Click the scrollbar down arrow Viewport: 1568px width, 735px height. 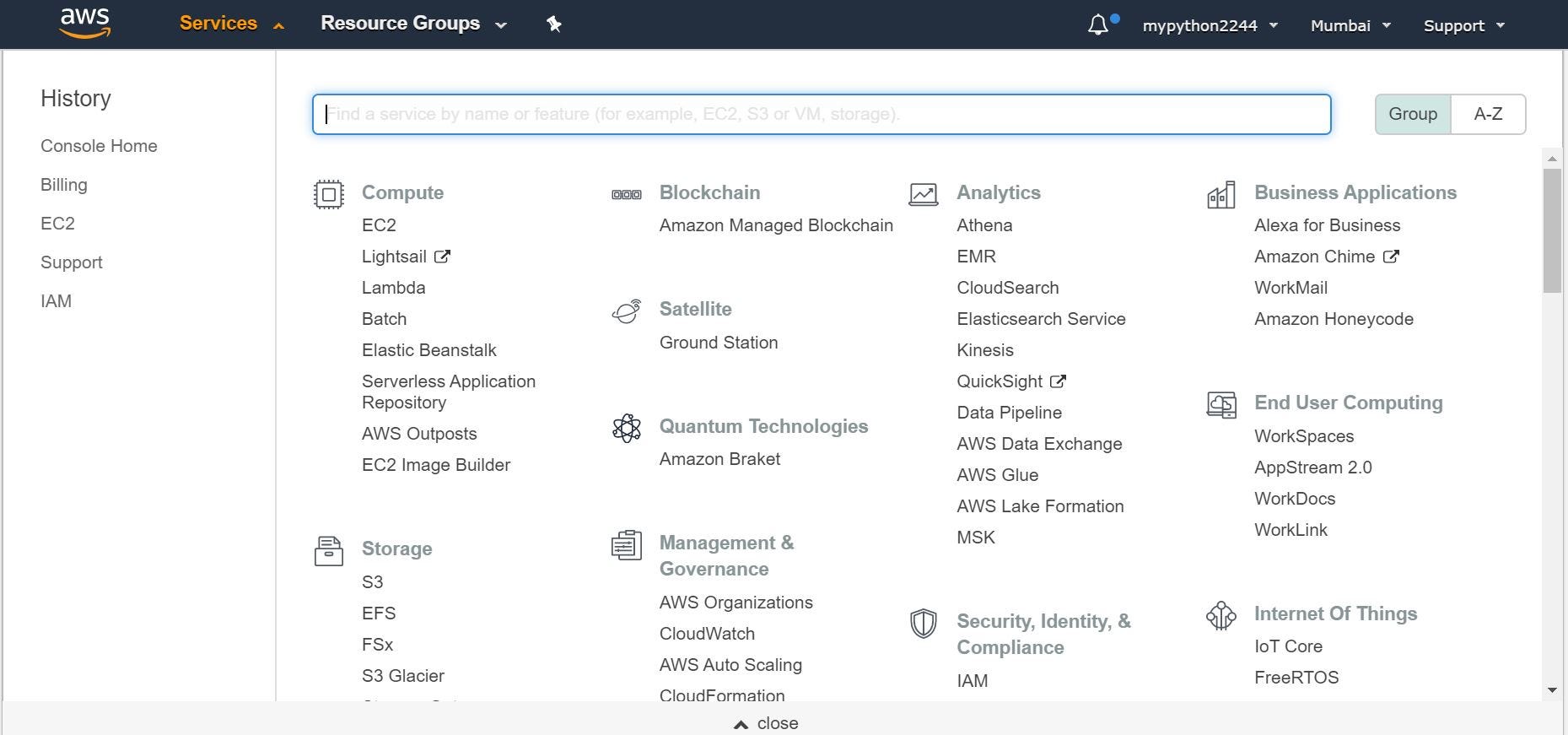pyautogui.click(x=1552, y=690)
